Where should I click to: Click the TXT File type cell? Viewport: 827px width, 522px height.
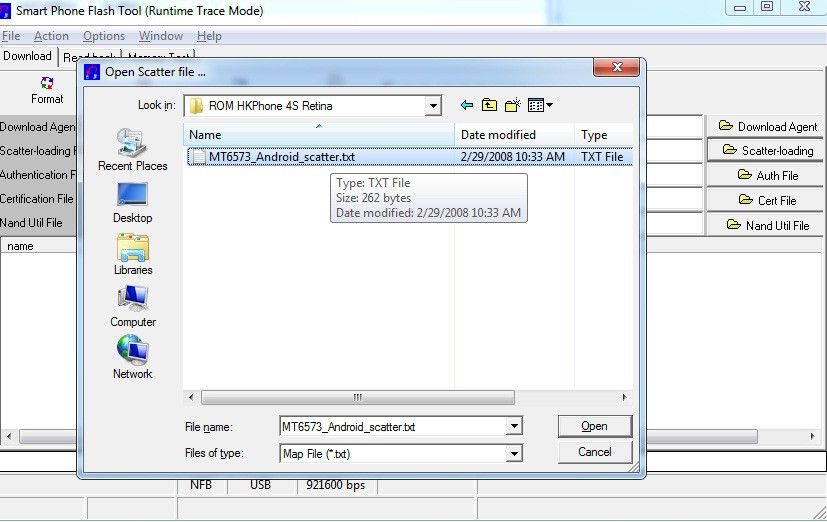(602, 157)
